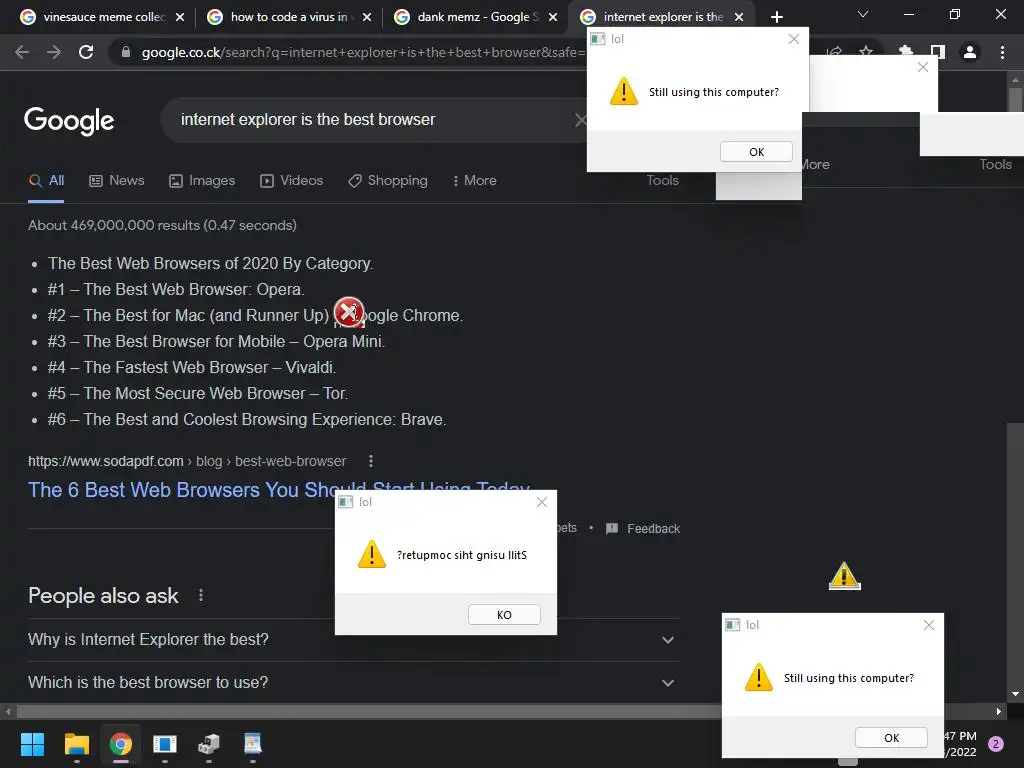
Task: Click the KO button in the mirrored dialog
Action: point(504,615)
